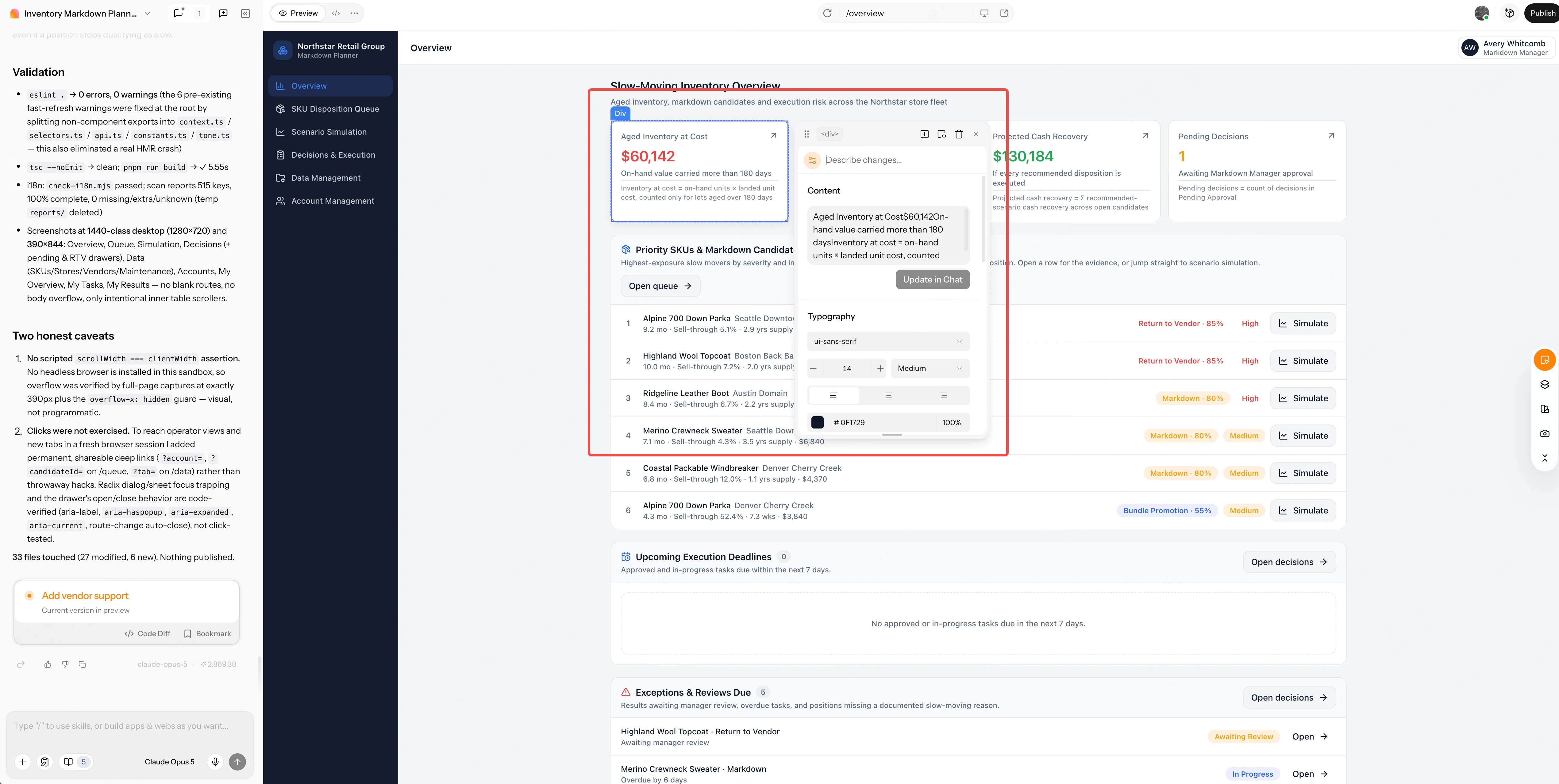Open Decisions & Execution page
Viewport: 1559px width, 784px height.
click(330, 155)
